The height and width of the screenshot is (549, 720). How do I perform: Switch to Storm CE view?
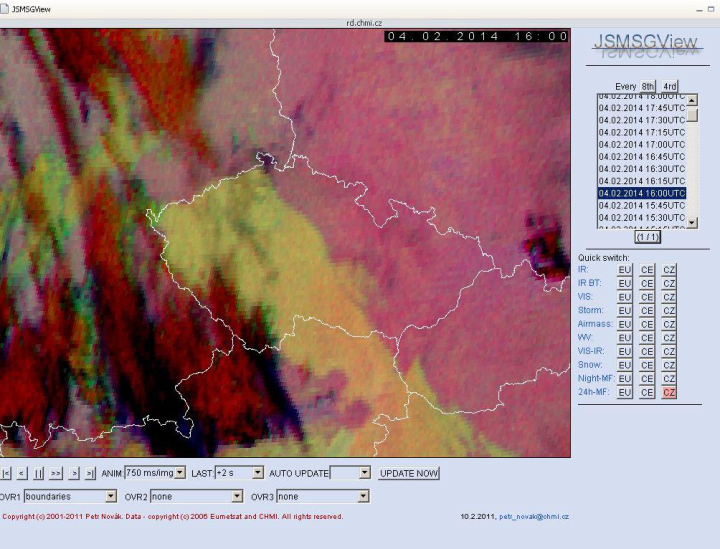(647, 311)
